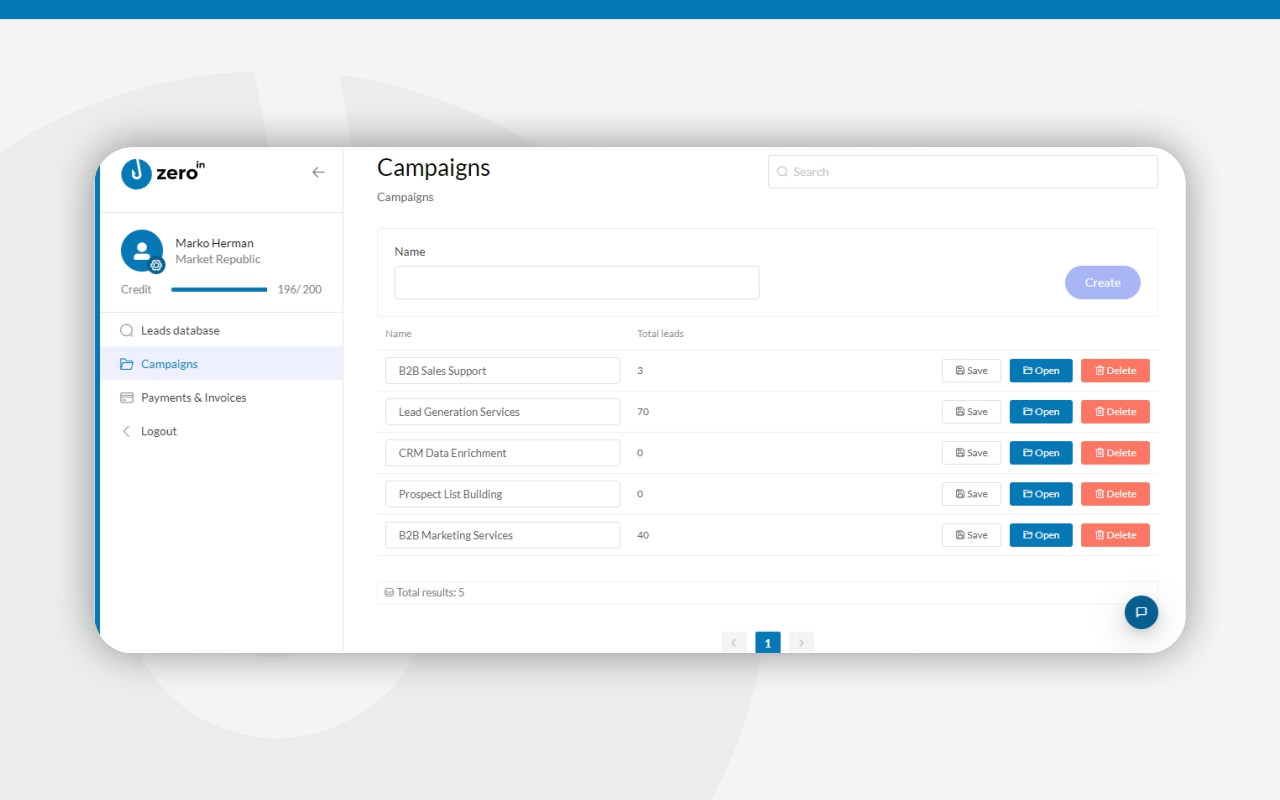Delete the CRM Data Enrichment campaign

pos(1115,453)
